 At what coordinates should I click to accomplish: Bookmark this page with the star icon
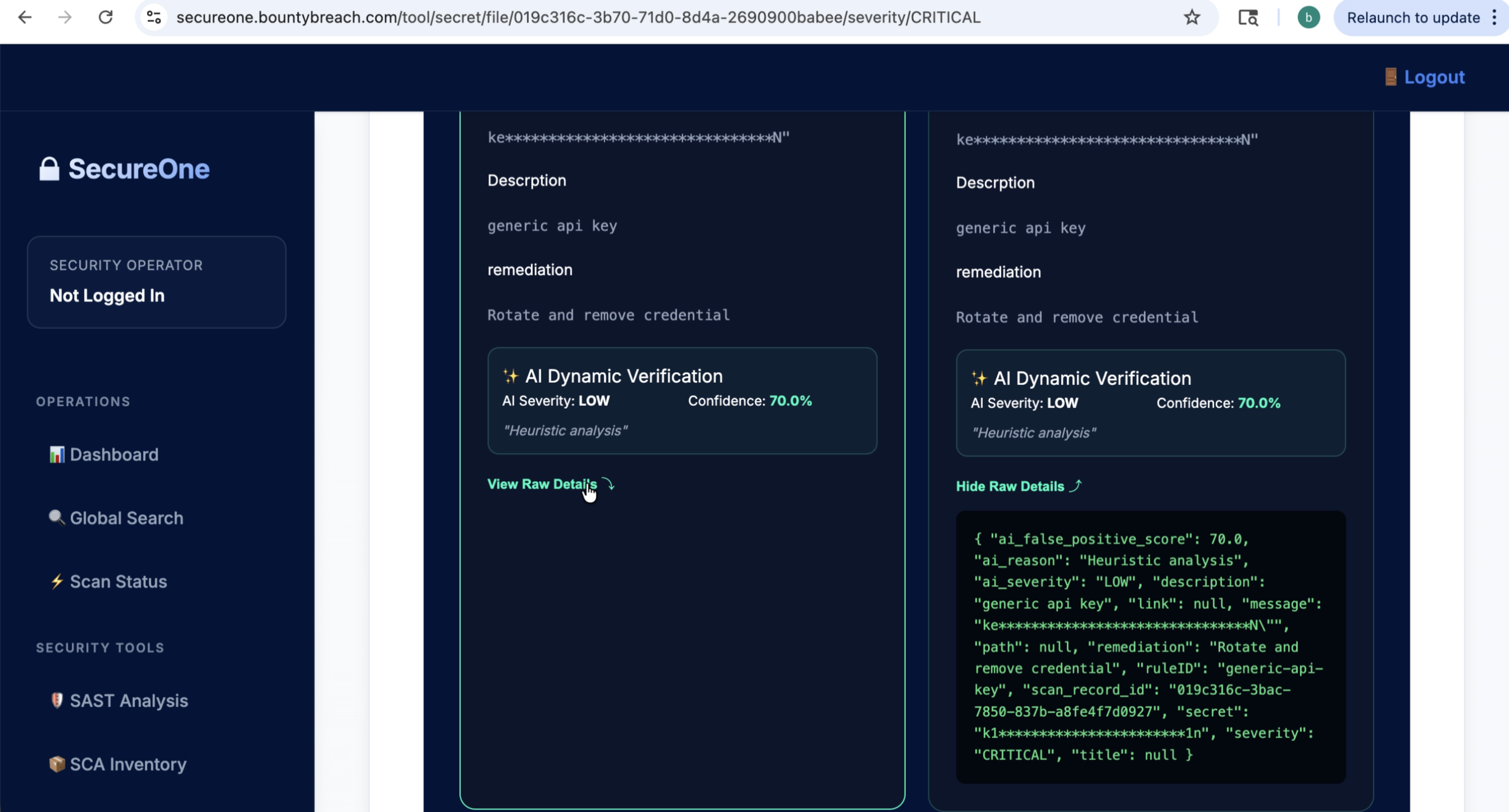point(1192,17)
